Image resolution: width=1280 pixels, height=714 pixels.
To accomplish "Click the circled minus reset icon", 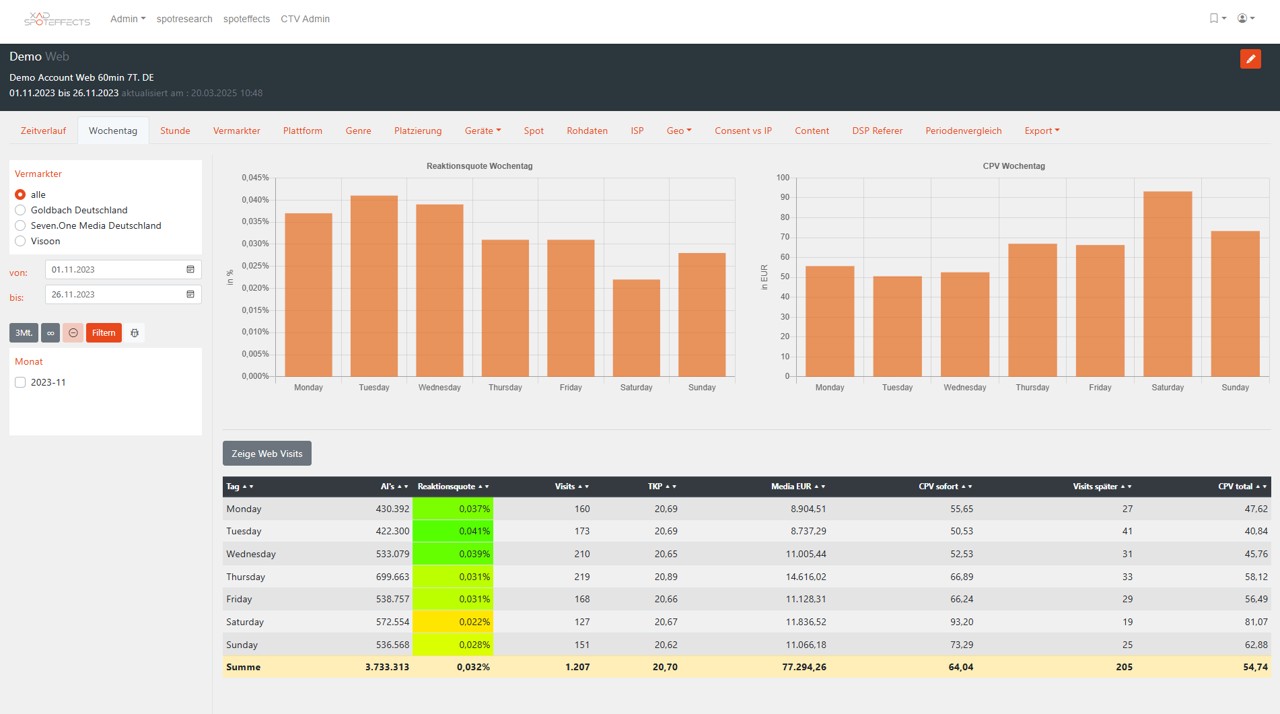I will [73, 333].
